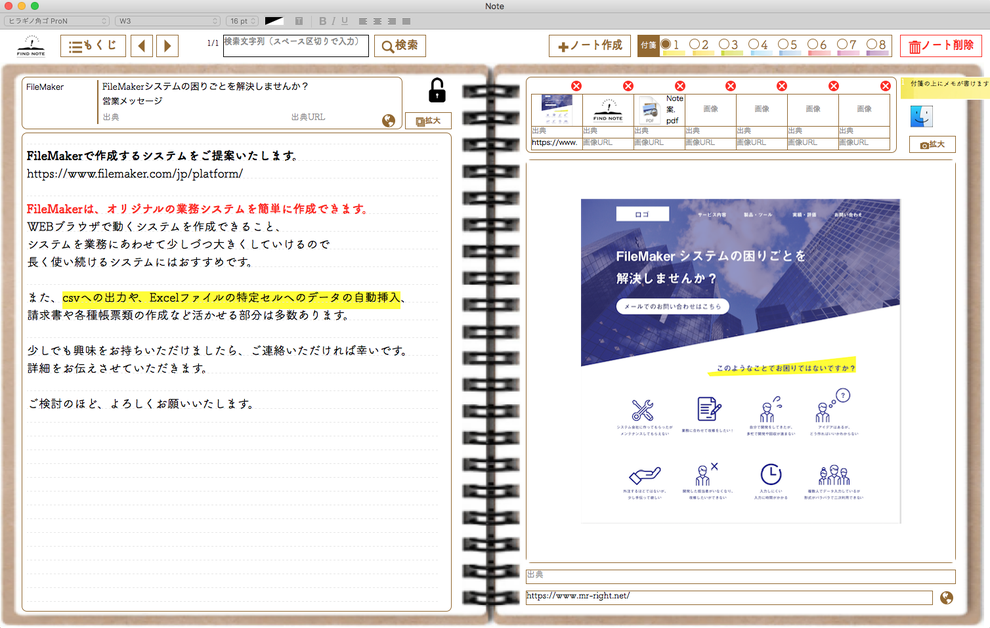Select sticky note color 2

pos(700,45)
